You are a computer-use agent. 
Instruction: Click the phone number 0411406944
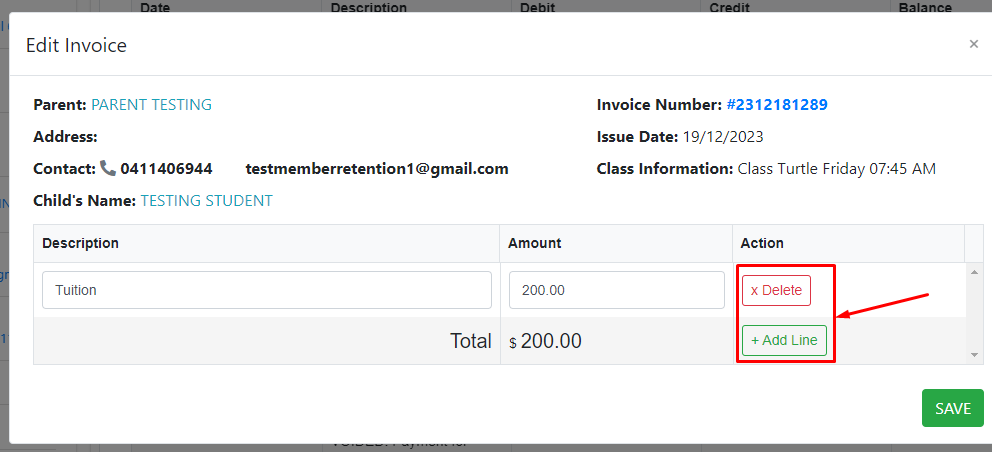coord(166,169)
